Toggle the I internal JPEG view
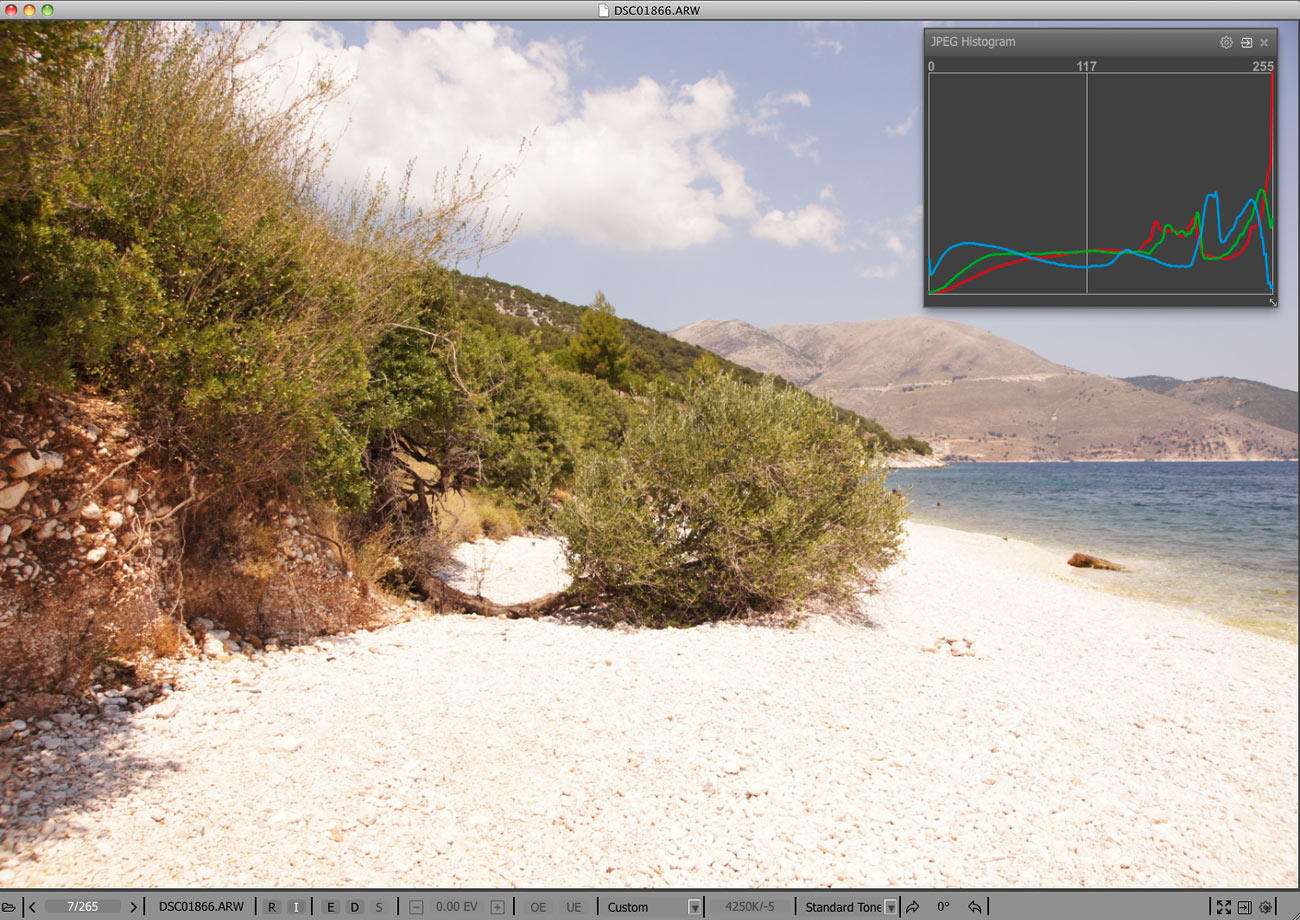The height and width of the screenshot is (920, 1300). (x=296, y=907)
